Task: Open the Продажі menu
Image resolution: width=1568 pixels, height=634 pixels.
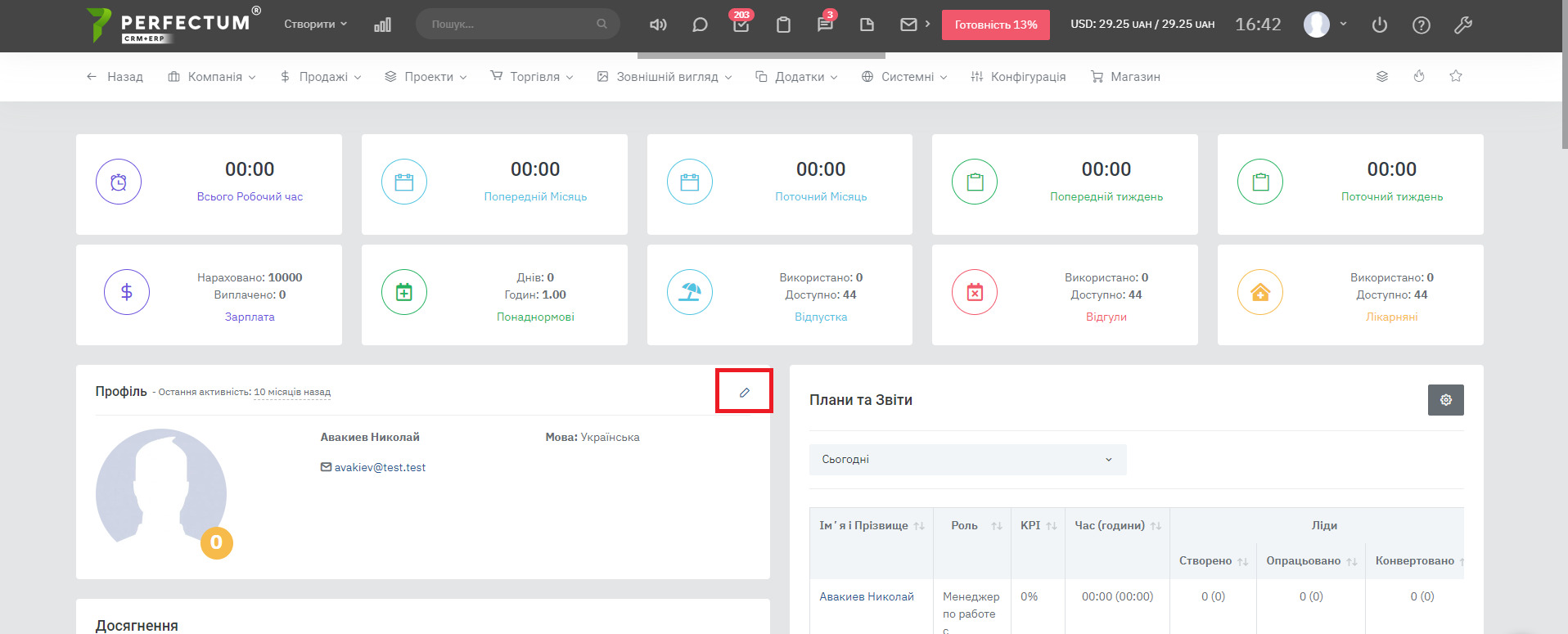Action: coord(321,77)
